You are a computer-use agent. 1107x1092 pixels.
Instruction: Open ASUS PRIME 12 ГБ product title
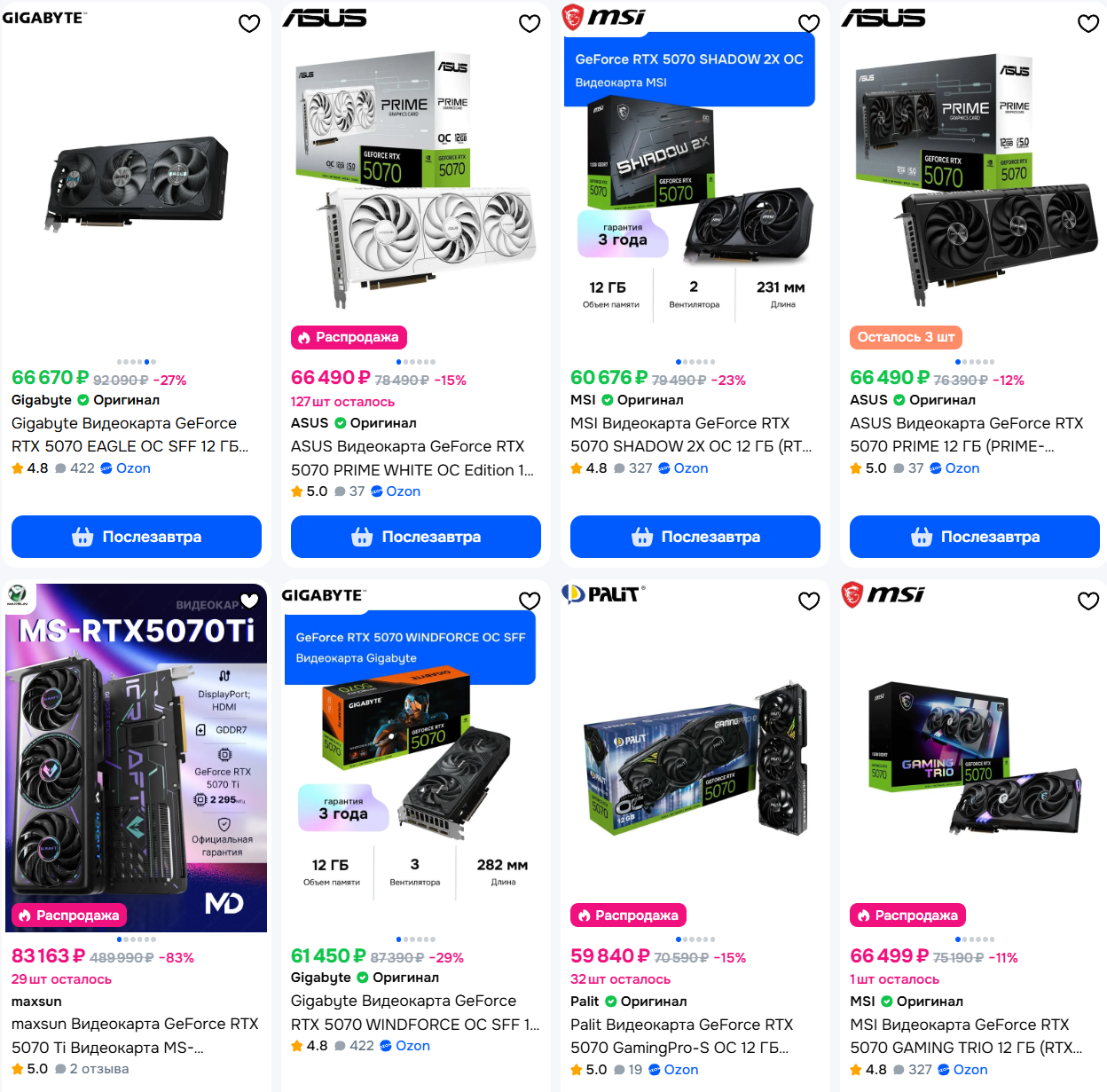click(x=967, y=435)
